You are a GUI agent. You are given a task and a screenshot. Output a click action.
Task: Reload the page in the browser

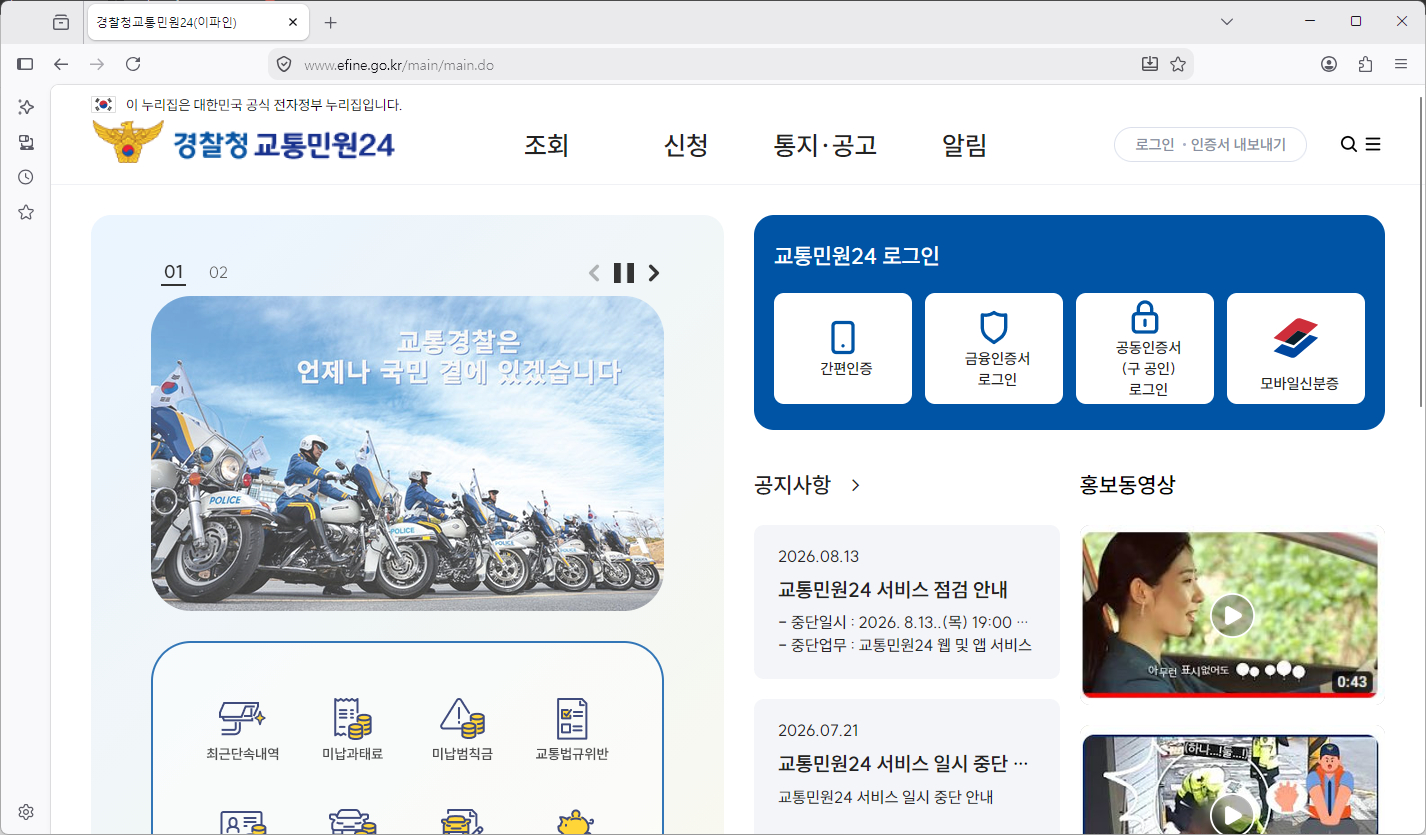pos(133,64)
